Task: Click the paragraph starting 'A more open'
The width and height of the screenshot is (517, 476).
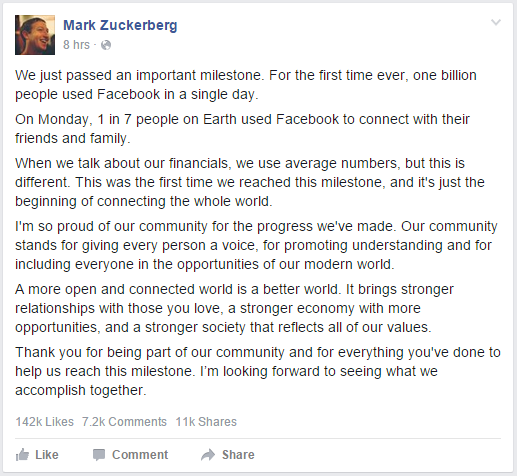Action: [x=234, y=308]
